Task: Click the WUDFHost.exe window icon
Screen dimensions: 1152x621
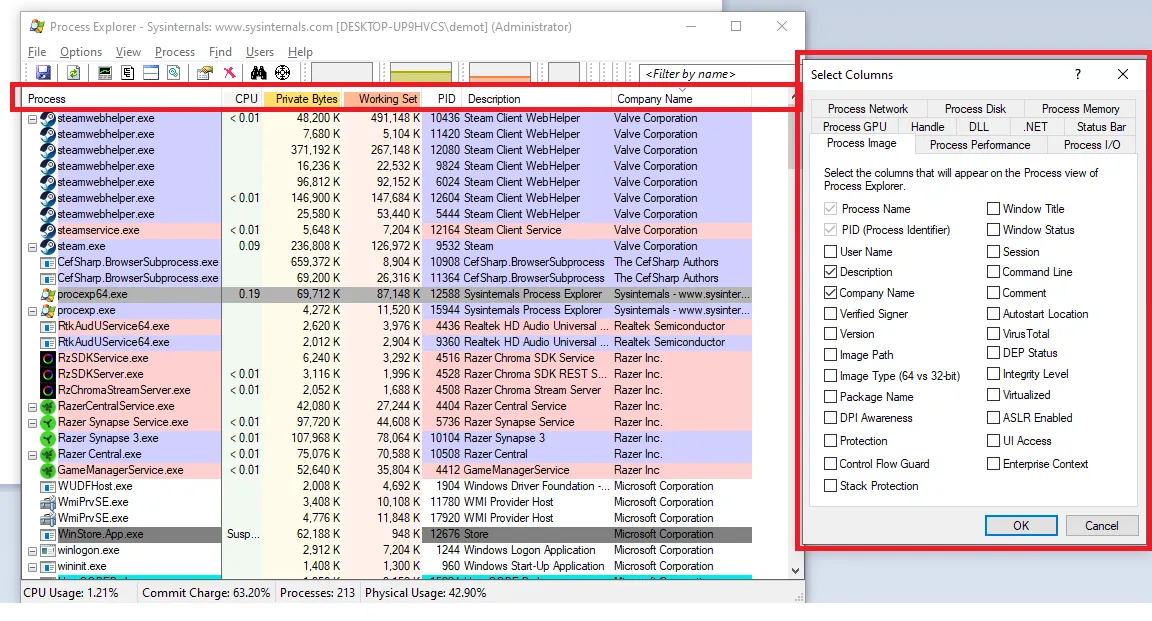Action: coord(48,487)
